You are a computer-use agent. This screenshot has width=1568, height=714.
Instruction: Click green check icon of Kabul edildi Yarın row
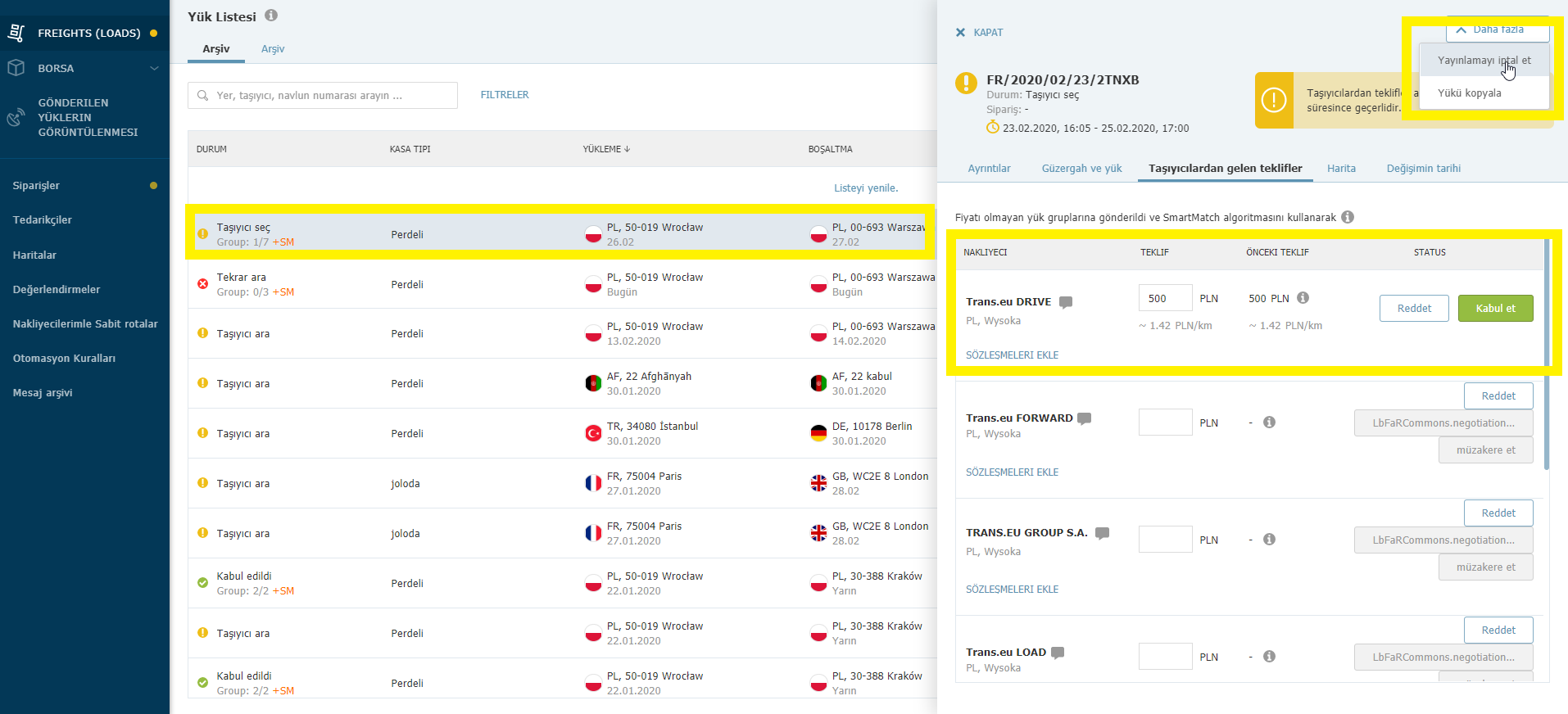pos(202,583)
